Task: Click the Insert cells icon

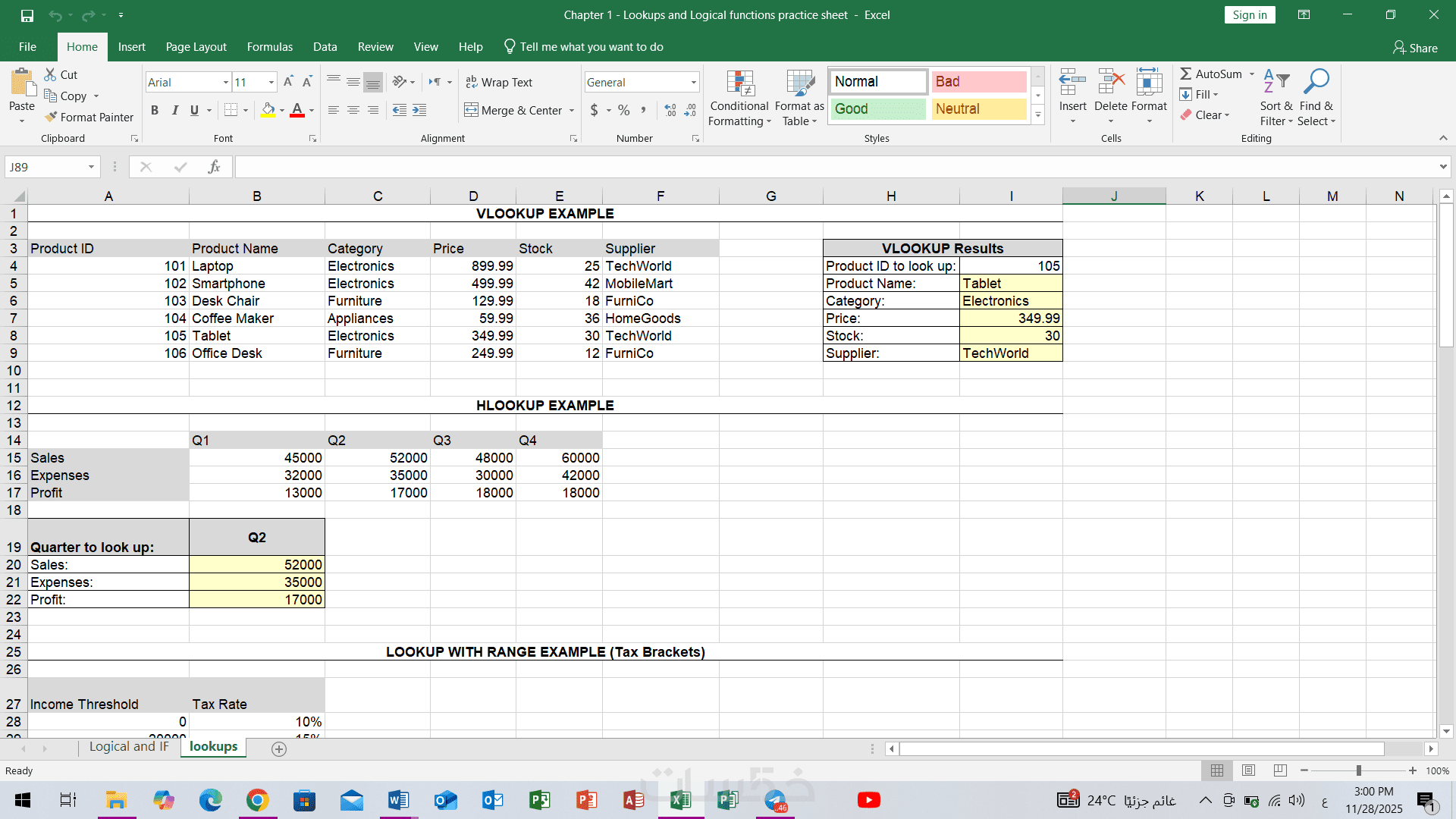Action: coord(1072,82)
